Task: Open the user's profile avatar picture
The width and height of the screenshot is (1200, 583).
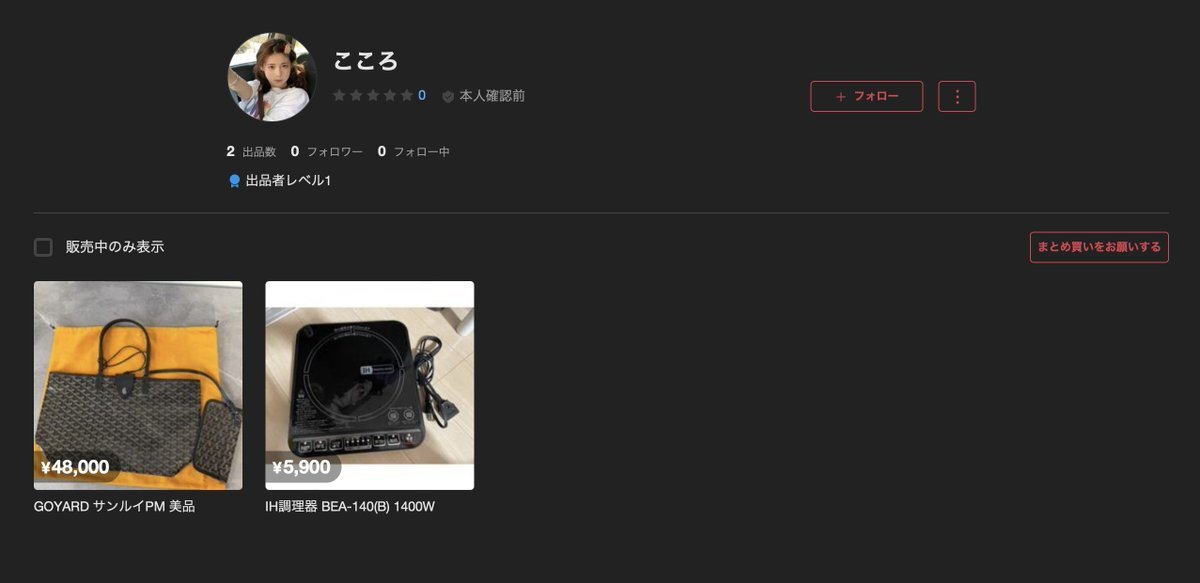Action: (272, 77)
